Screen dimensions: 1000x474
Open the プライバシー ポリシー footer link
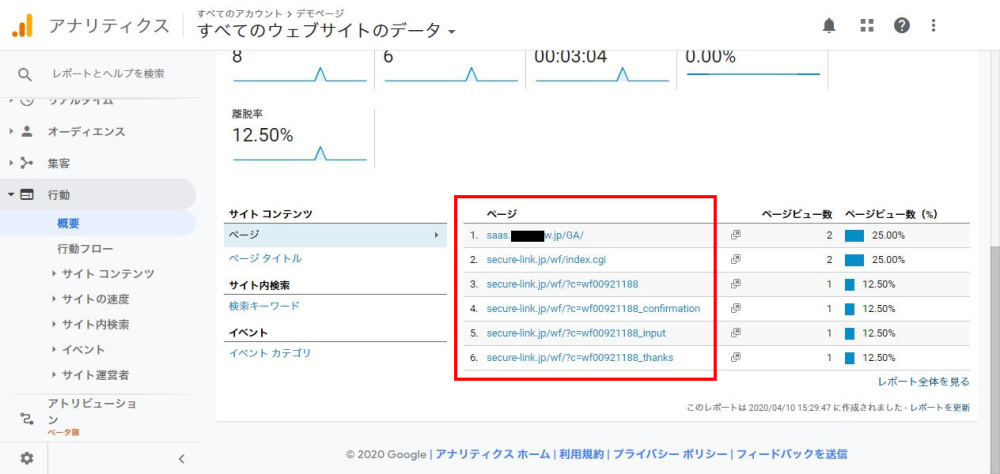point(669,454)
